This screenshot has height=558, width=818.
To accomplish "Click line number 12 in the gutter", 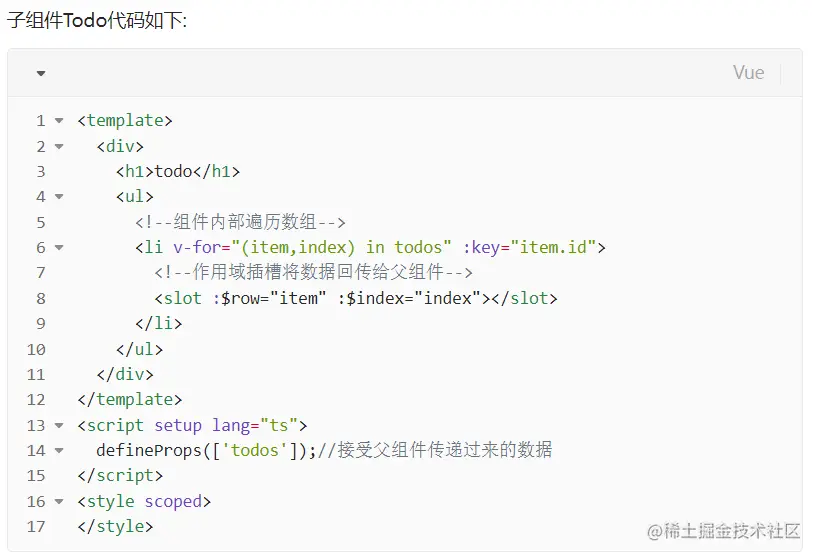I will [37, 400].
